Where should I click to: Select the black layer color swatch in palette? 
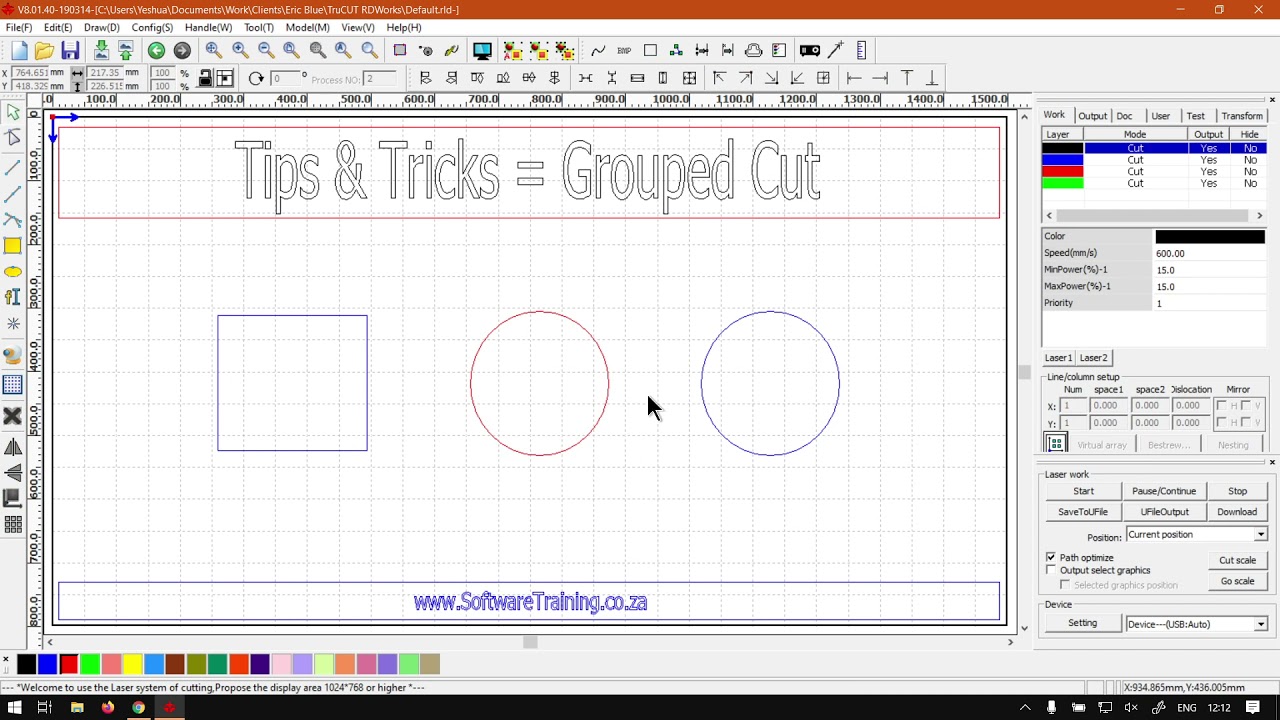click(x=27, y=664)
